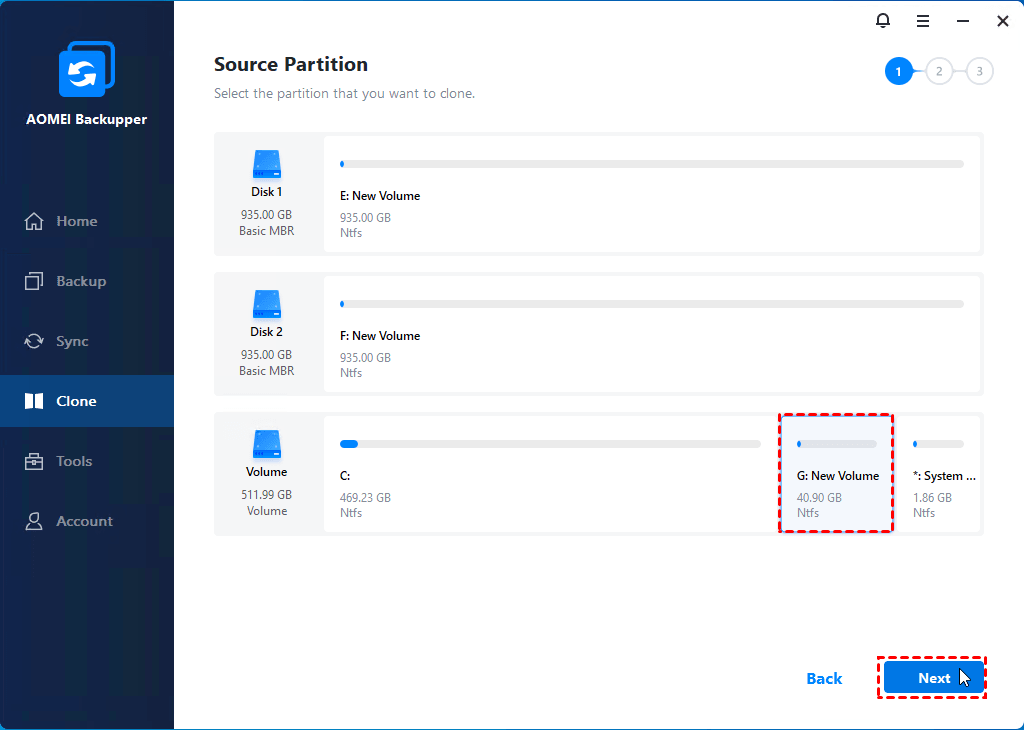The image size is (1024, 730).
Task: Click the Tools toolbox icon in sidebar
Action: (34, 461)
